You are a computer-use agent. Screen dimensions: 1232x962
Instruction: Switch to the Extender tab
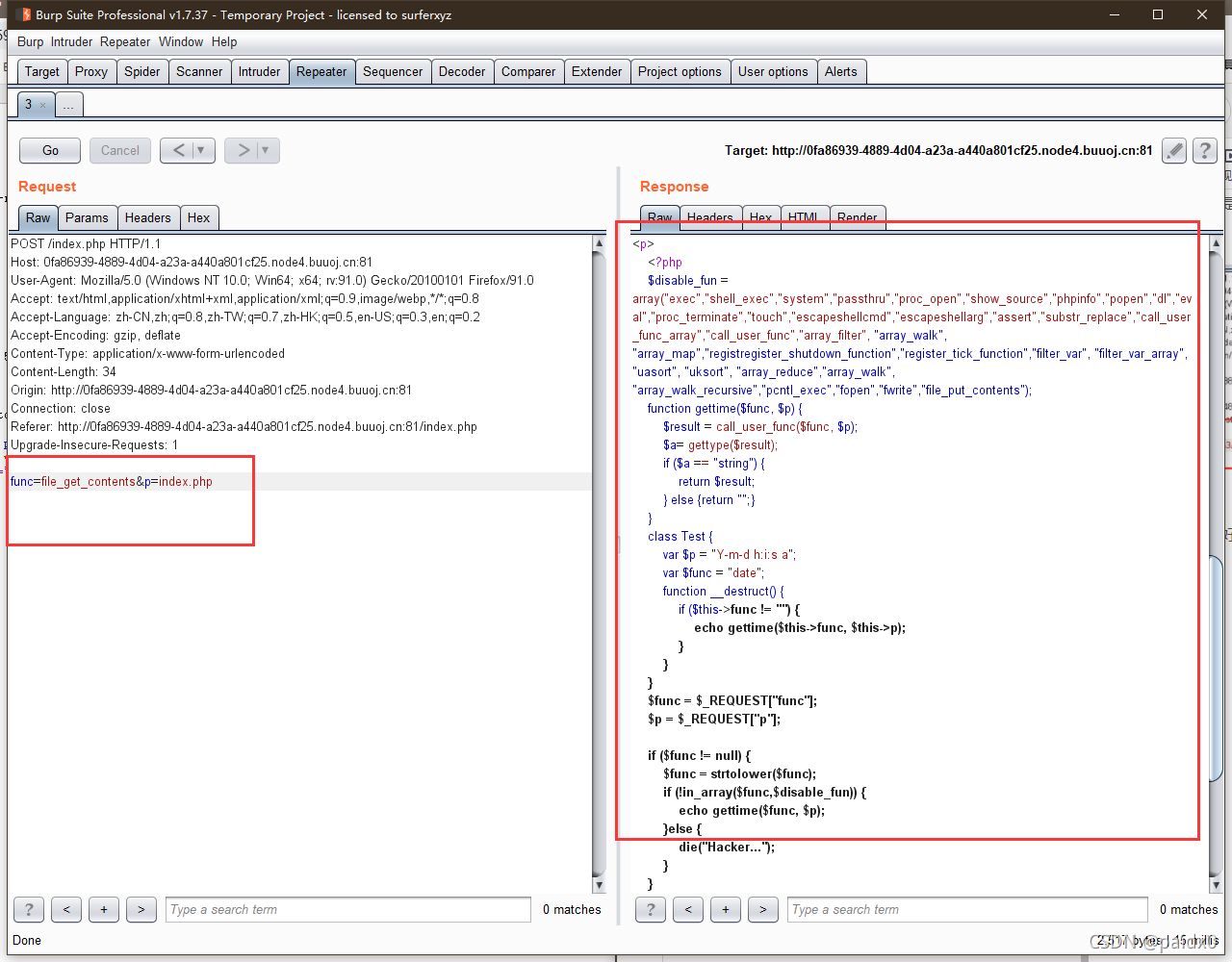coord(597,71)
